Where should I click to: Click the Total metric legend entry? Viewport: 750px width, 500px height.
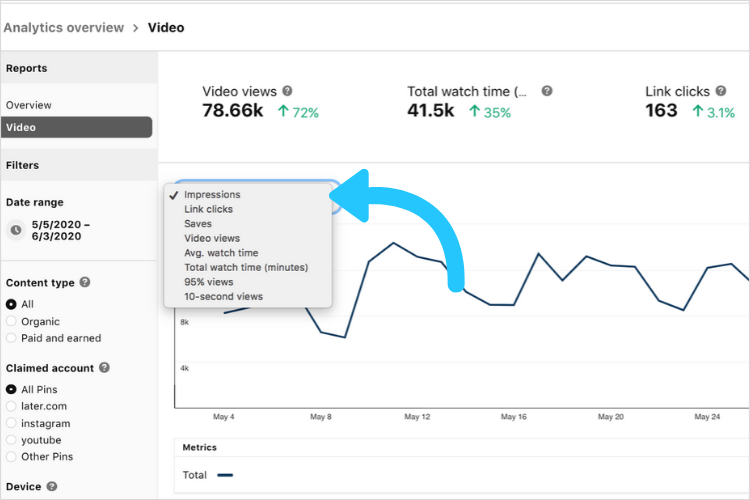(208, 475)
